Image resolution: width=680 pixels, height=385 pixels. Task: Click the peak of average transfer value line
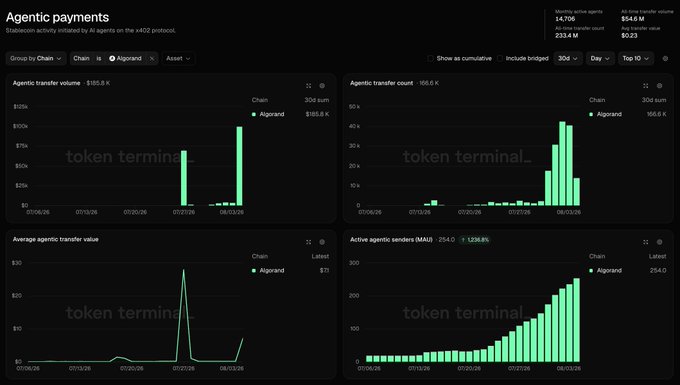[x=183, y=270]
